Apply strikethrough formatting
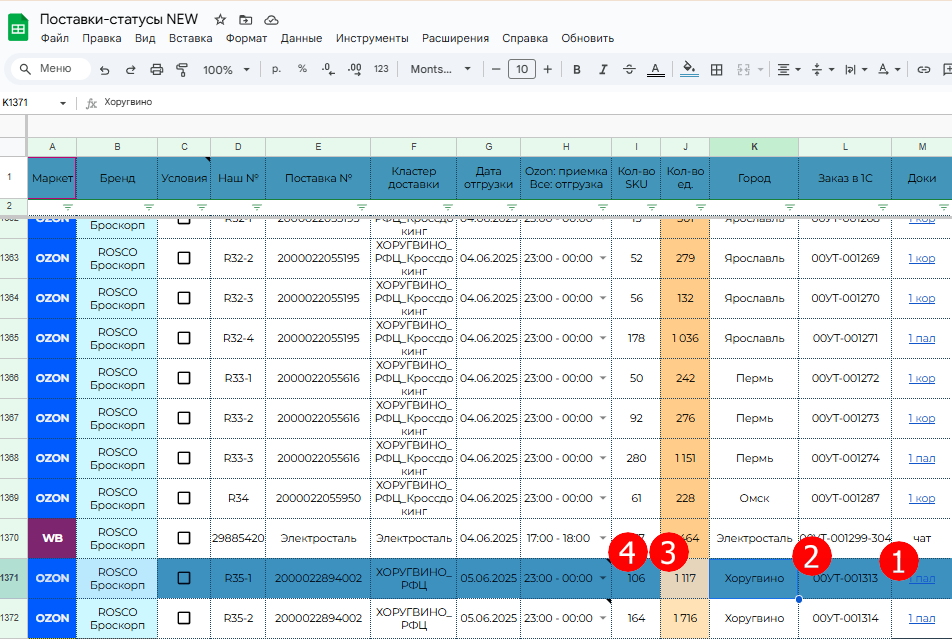Viewport: 952px width, 639px height. [629, 70]
